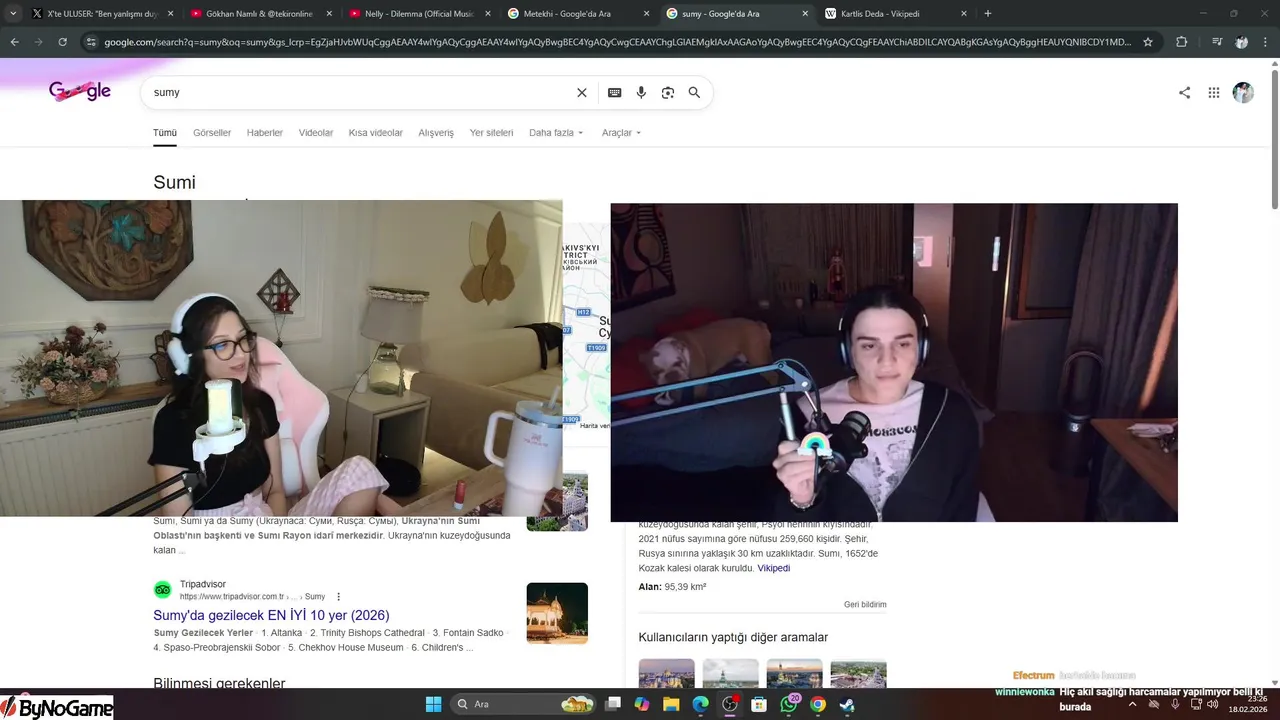Screen dimensions: 1280x720
Task: Show hidden system tray icons
Action: [x=1132, y=704]
